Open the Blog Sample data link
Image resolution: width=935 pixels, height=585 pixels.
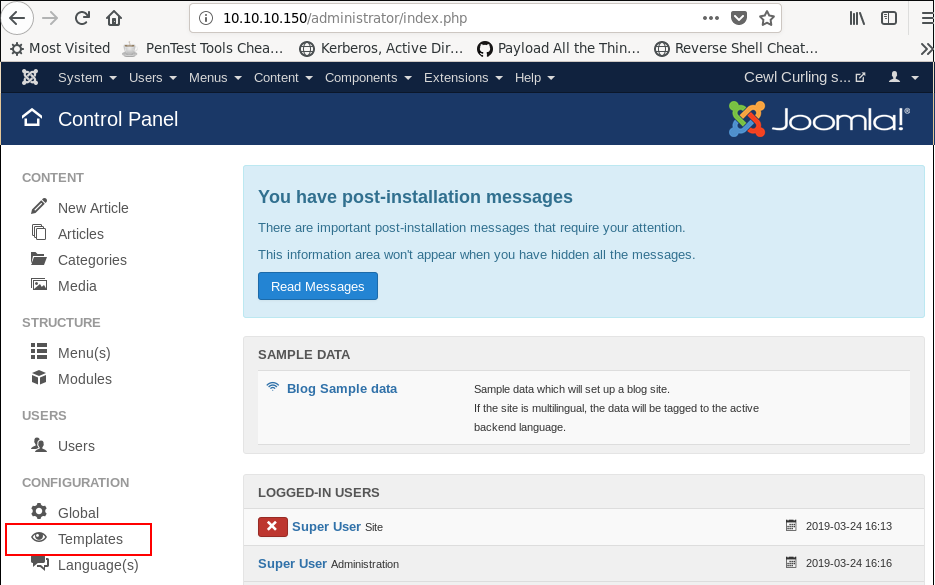(341, 389)
